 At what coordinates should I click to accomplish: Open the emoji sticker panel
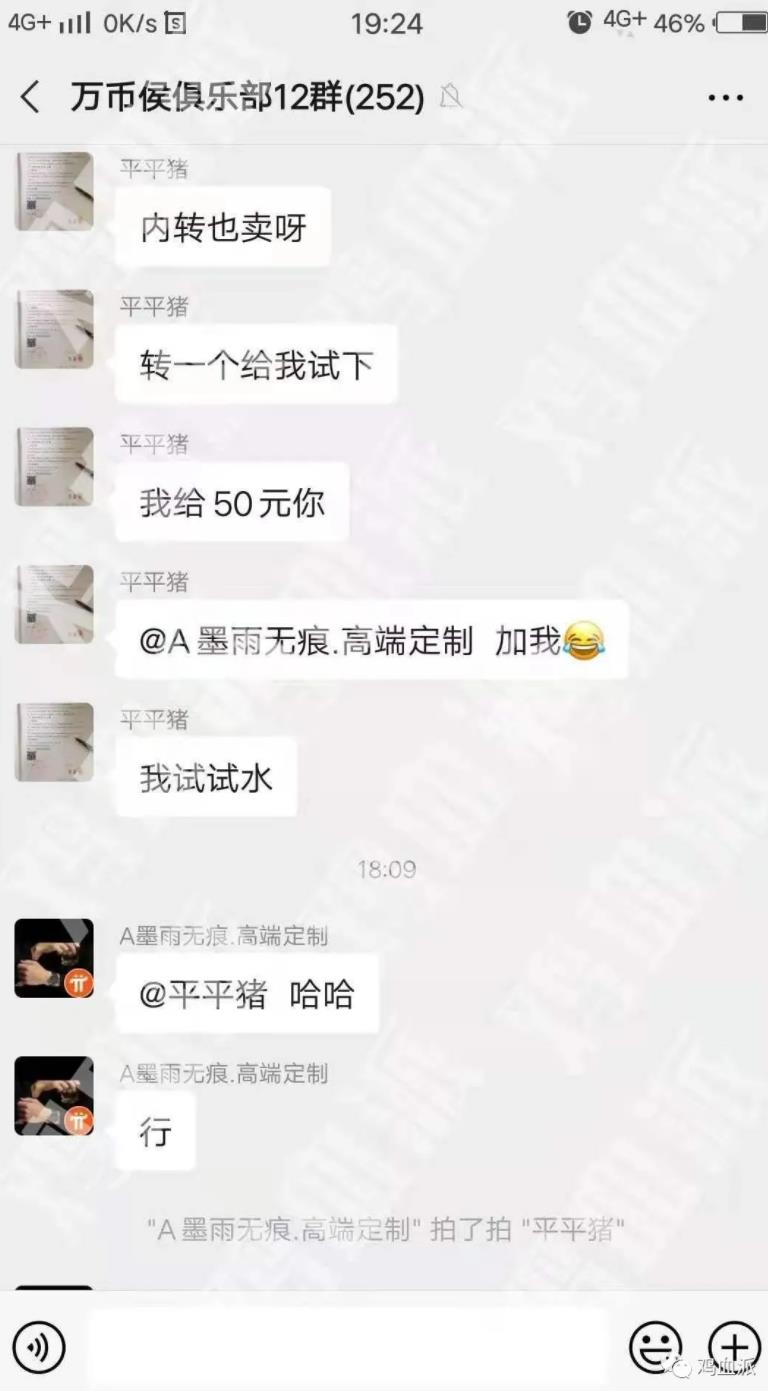coord(655,1348)
